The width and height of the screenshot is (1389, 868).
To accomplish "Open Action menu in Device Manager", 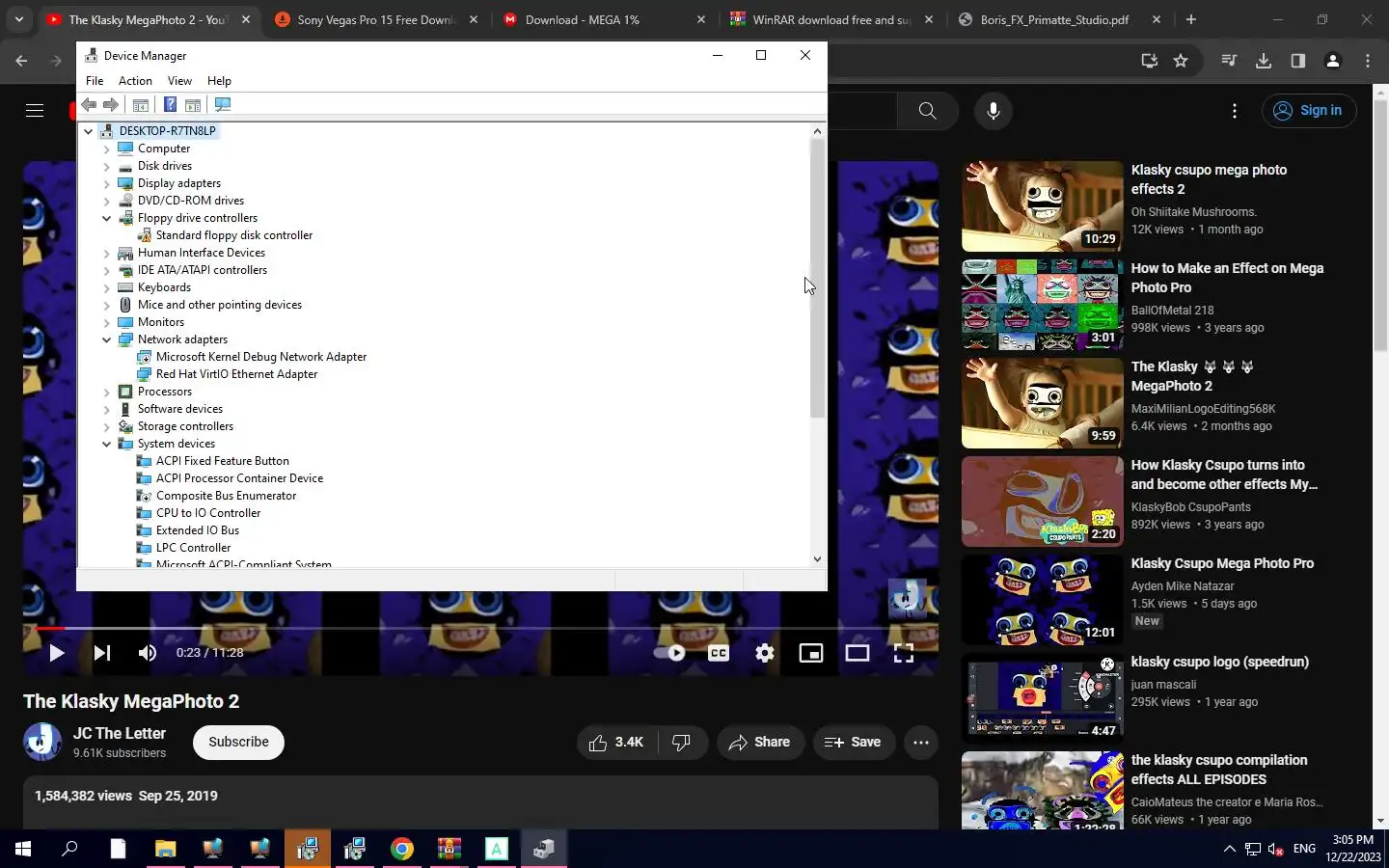I will (x=135, y=81).
